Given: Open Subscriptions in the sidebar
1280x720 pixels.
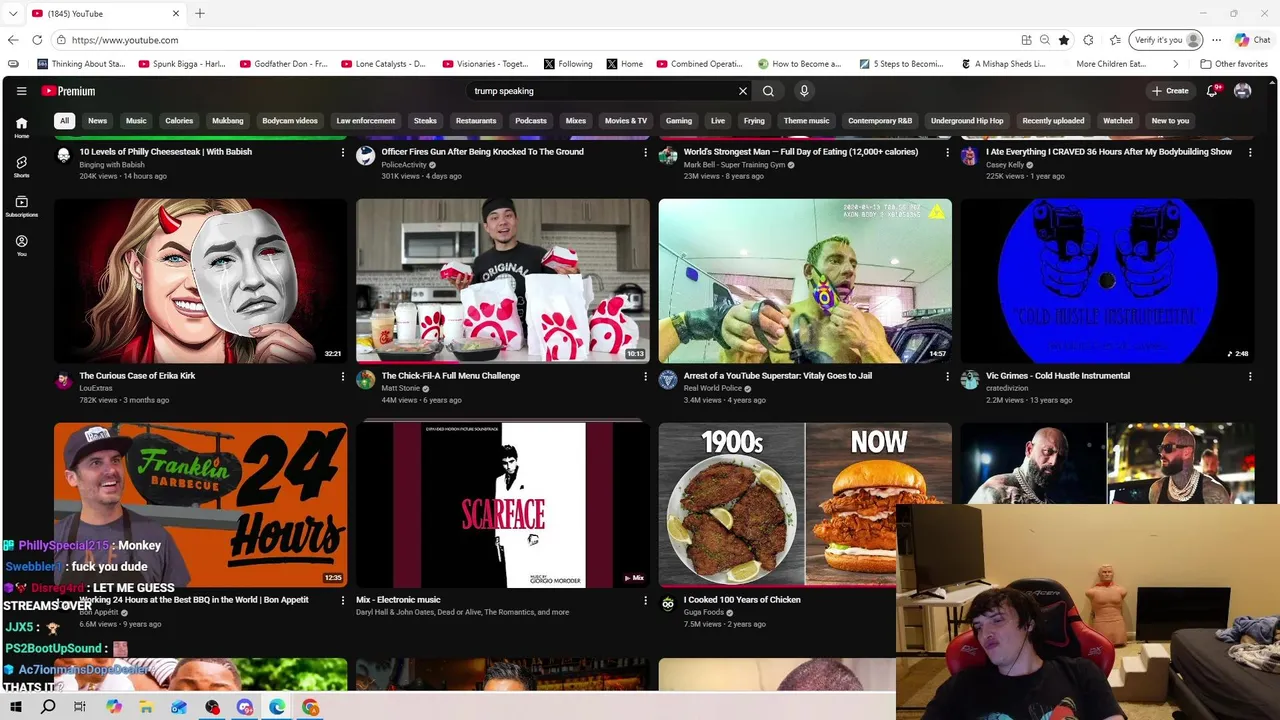Looking at the screenshot, I should click(x=21, y=206).
